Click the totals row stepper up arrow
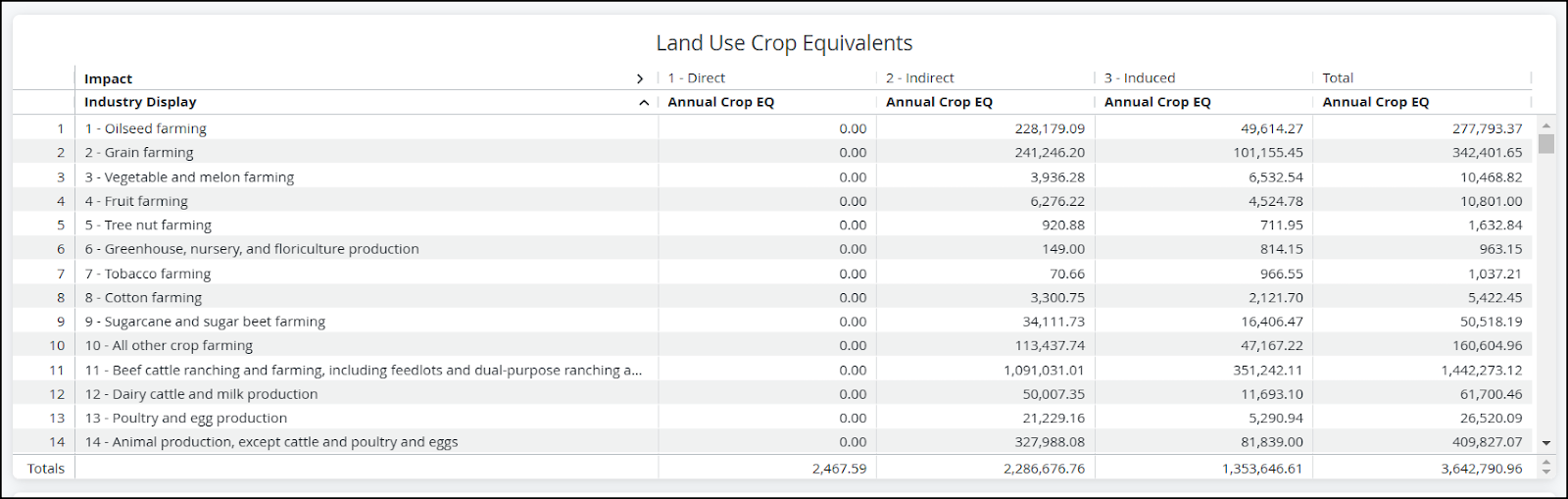Viewport: 1568px width, 499px height. (1546, 463)
